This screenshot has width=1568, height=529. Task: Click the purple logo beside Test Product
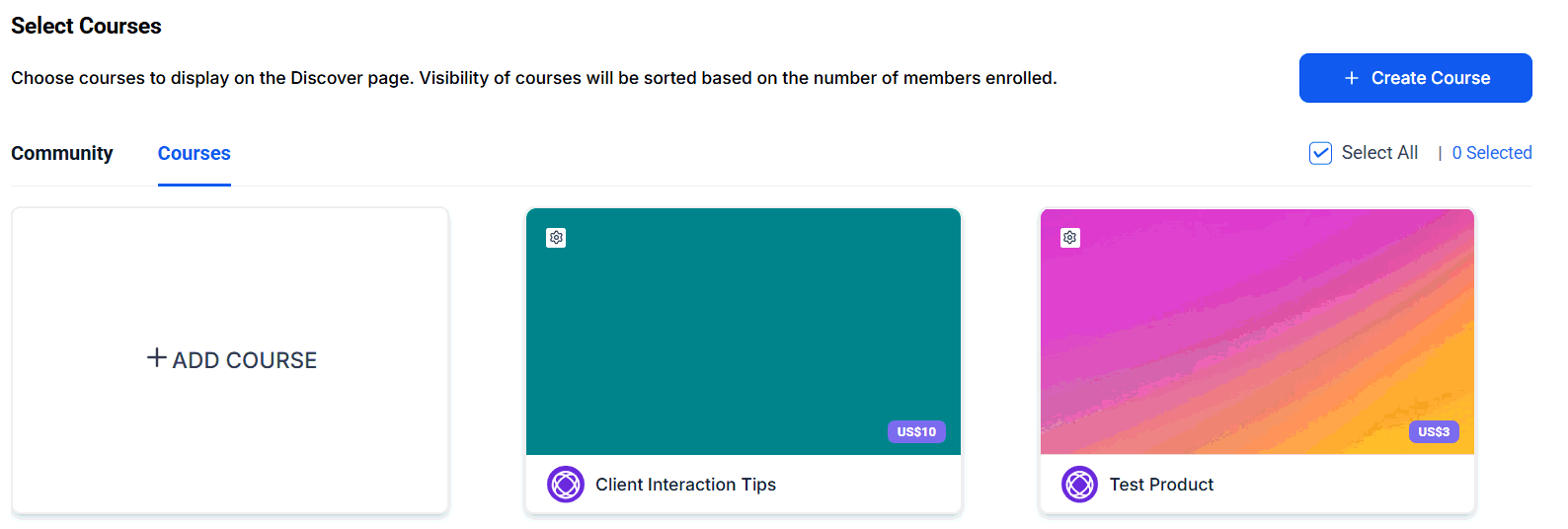(x=1079, y=485)
